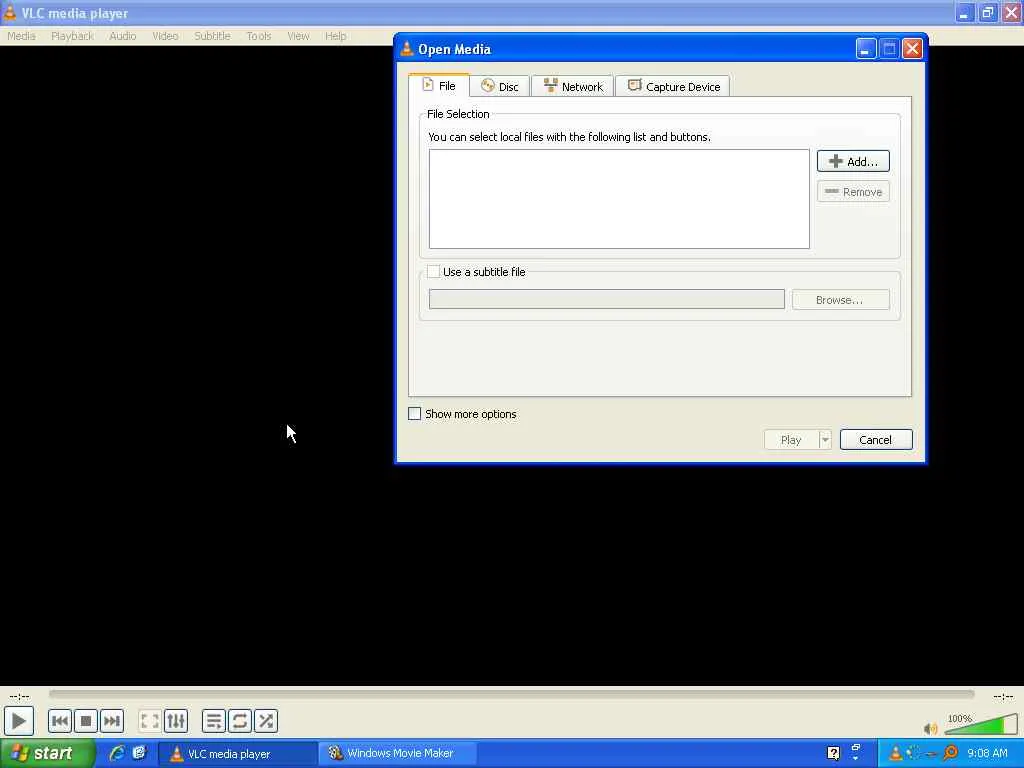Click the remaining time label at right

pyautogui.click(x=1003, y=696)
